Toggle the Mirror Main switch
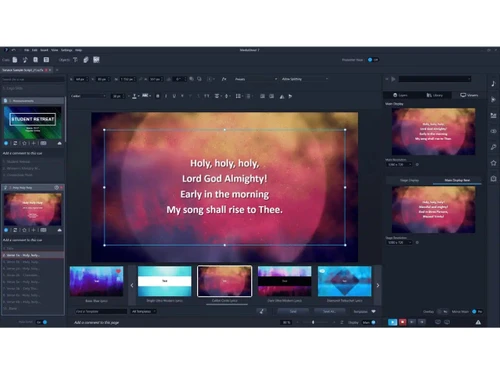 477,312
